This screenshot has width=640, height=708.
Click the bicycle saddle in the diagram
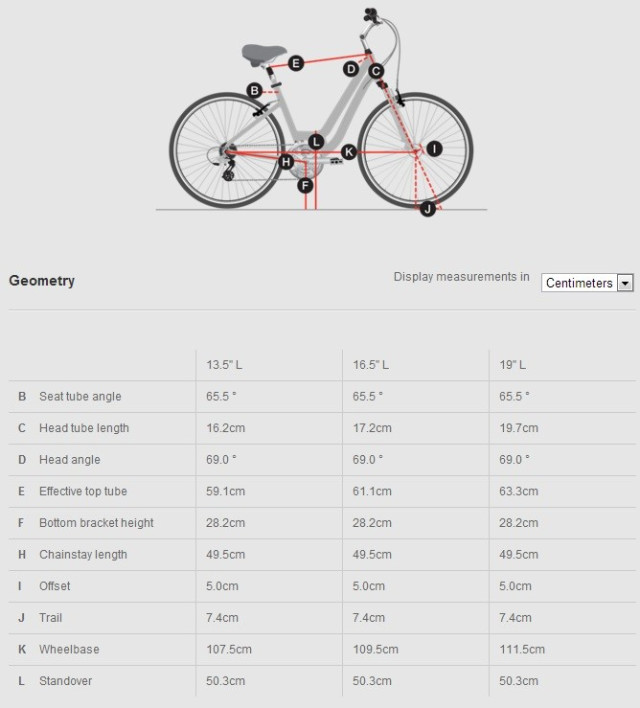click(264, 53)
